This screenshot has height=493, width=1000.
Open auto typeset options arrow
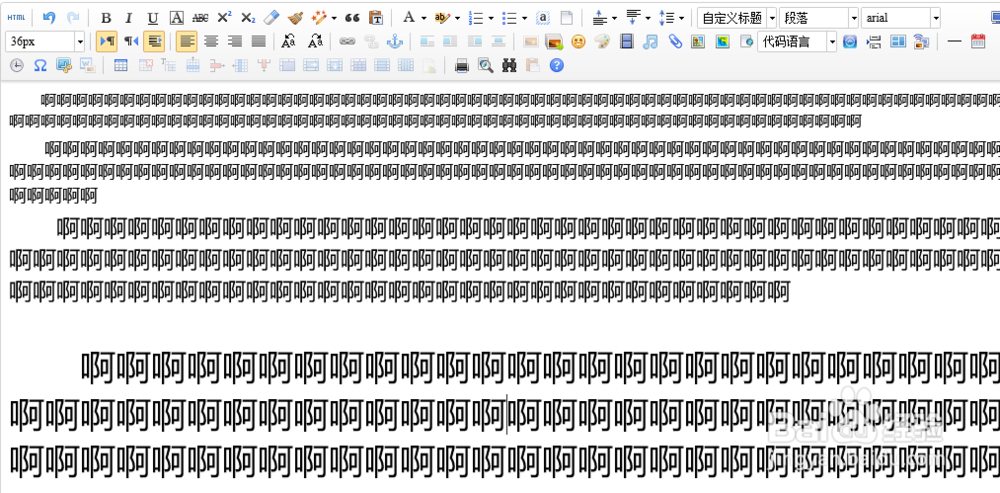coord(334,18)
